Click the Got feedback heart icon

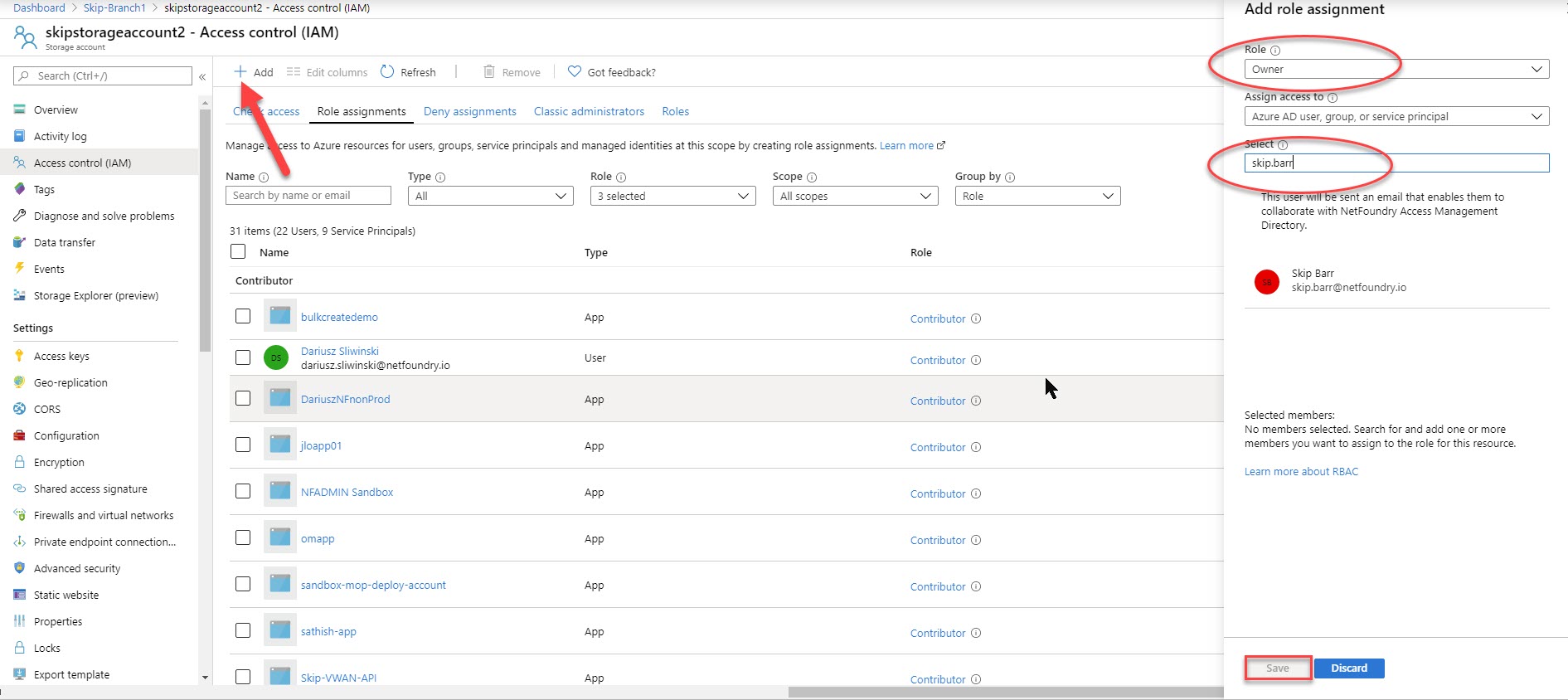[x=574, y=71]
